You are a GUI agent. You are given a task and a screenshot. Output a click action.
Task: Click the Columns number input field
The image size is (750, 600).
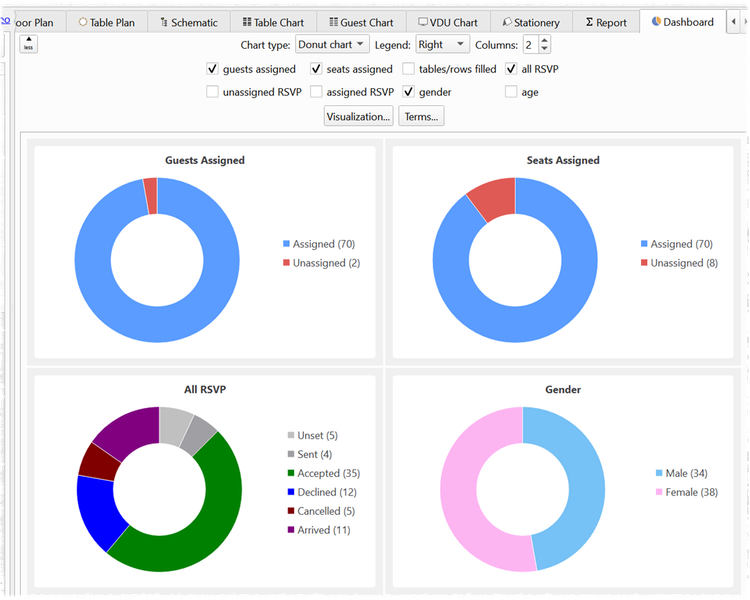point(529,45)
